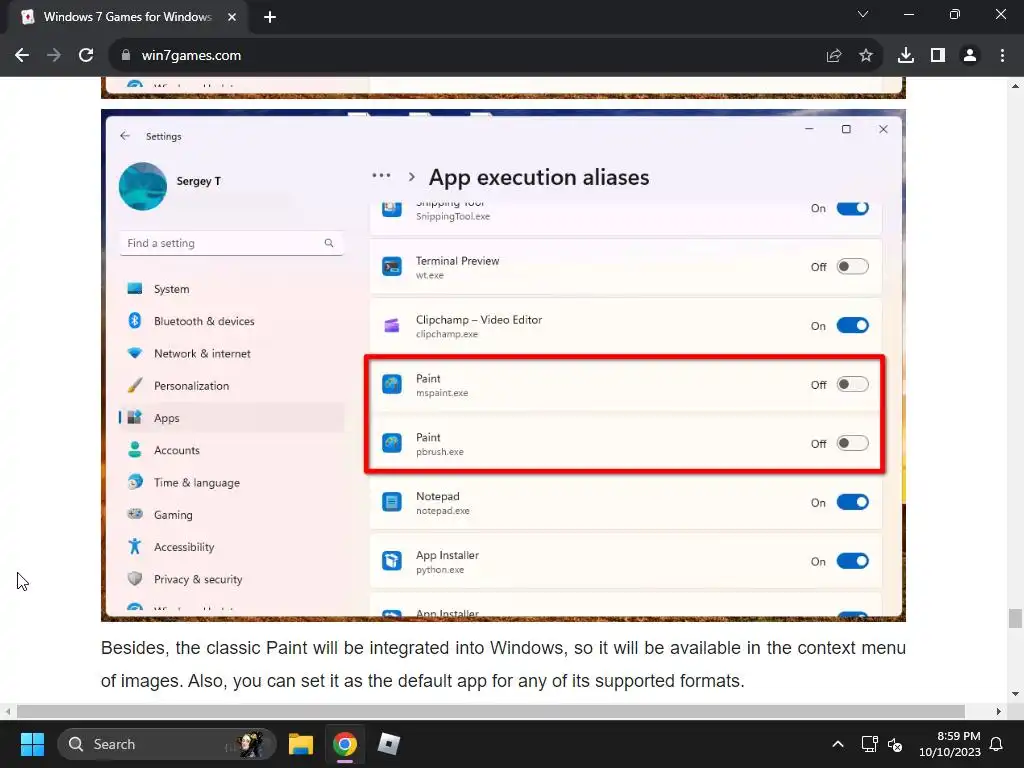Click the App Installer icon beside python.exe

point(392,560)
